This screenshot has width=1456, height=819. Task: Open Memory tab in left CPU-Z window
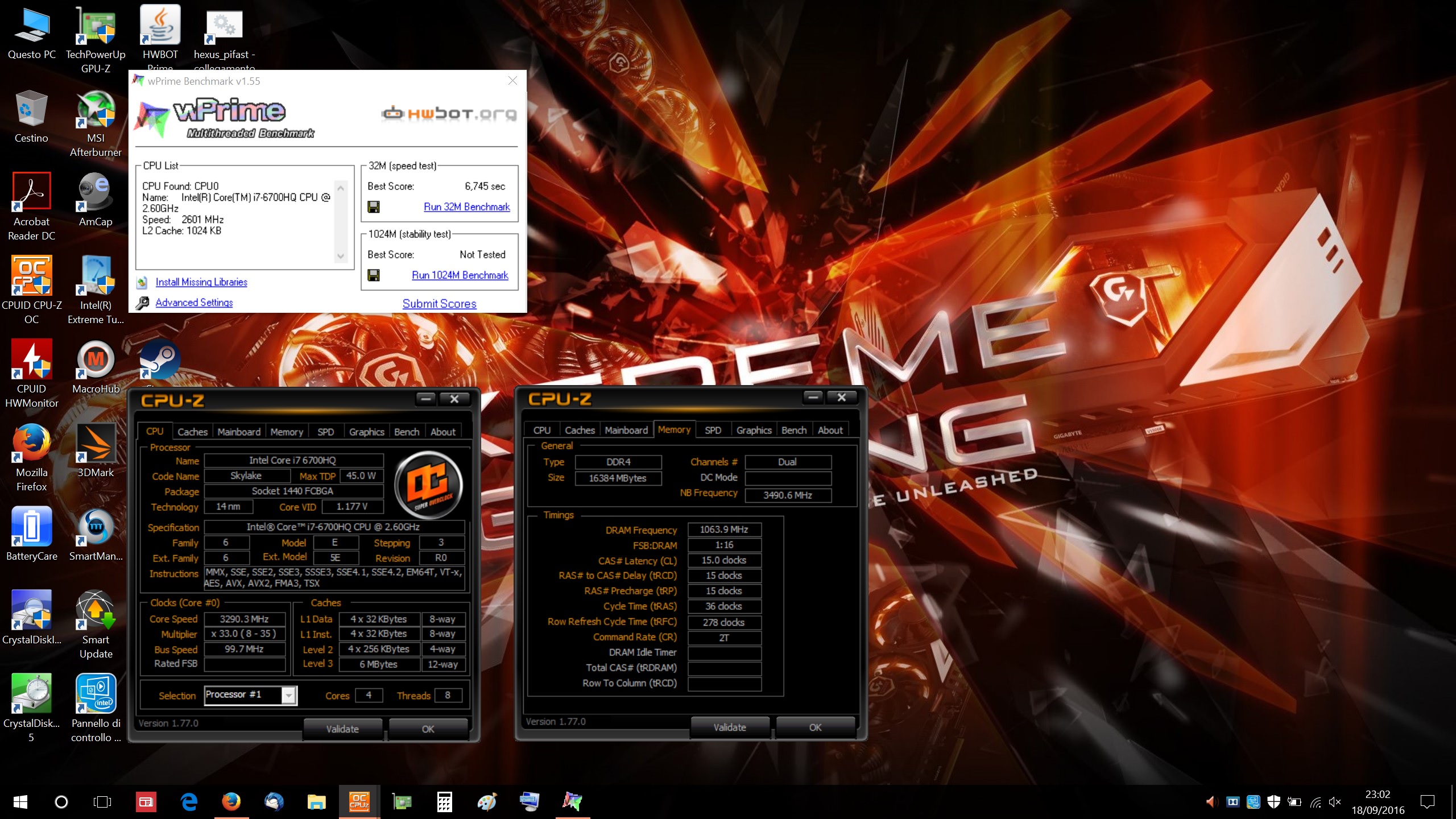click(x=287, y=432)
